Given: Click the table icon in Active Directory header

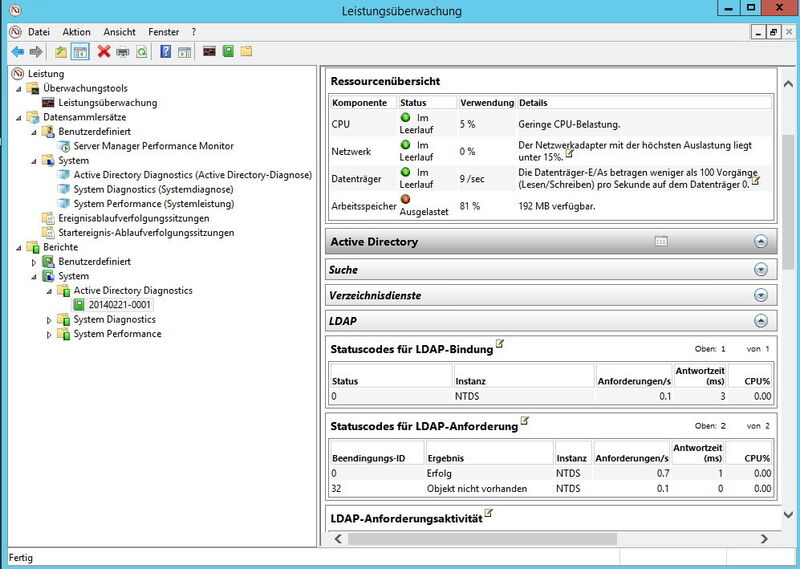Looking at the screenshot, I should 661,241.
